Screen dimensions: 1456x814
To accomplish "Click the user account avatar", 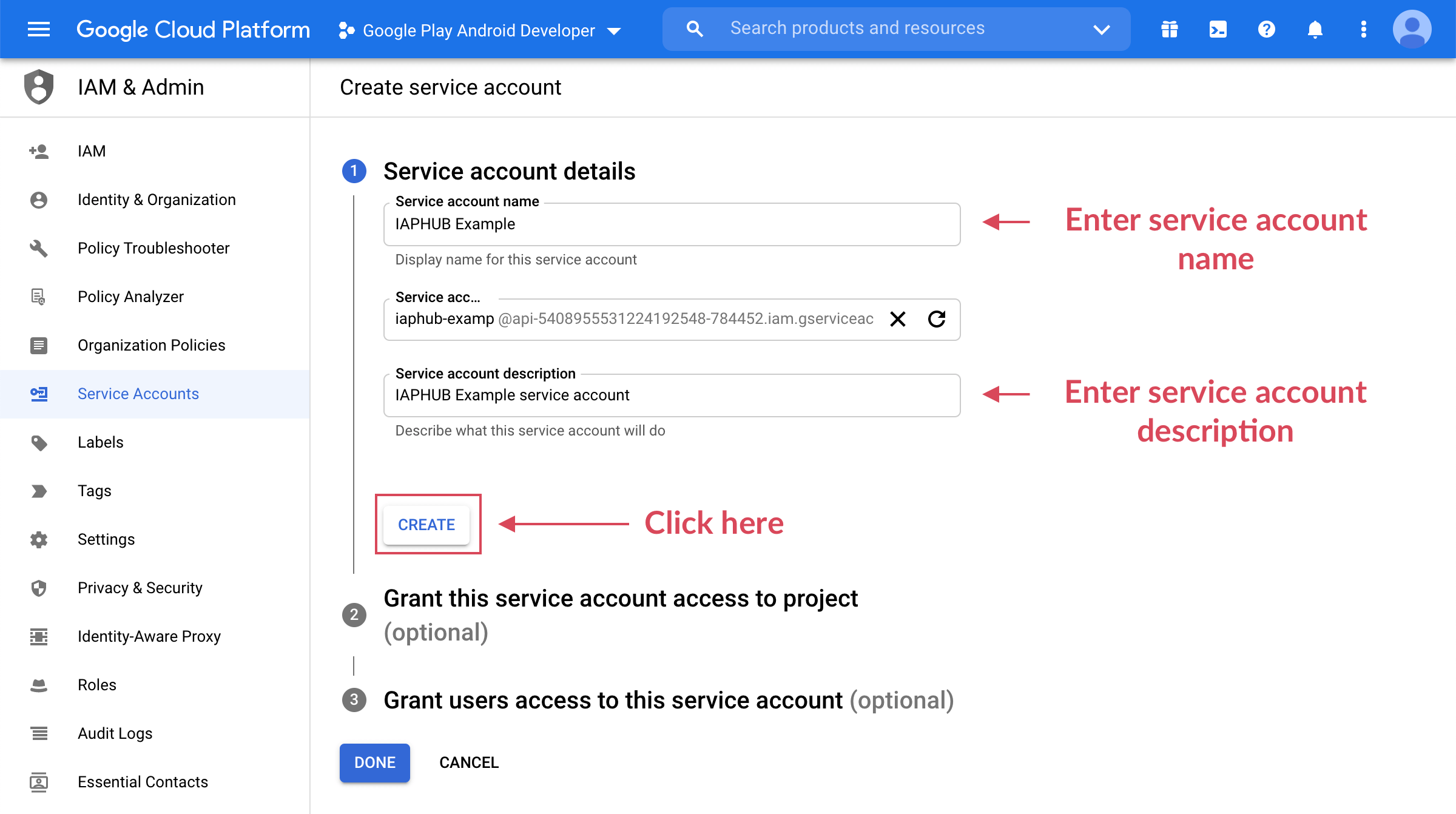I will tap(1412, 29).
